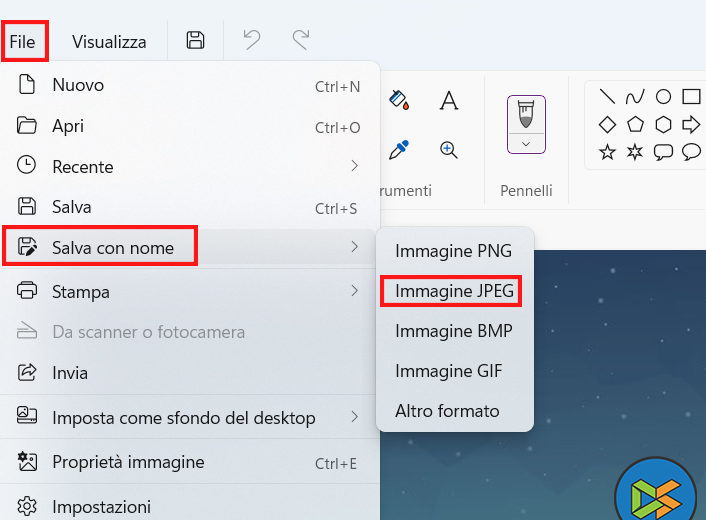Choose Salva in the File menu

189,207
